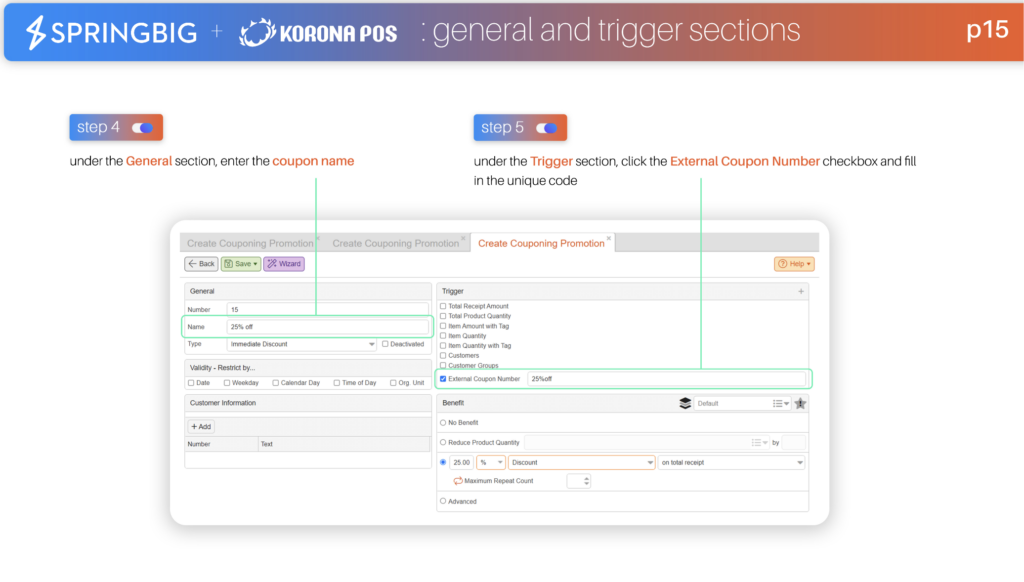Click the small 'by' quantity field
The image size is (1024, 582).
click(x=793, y=443)
